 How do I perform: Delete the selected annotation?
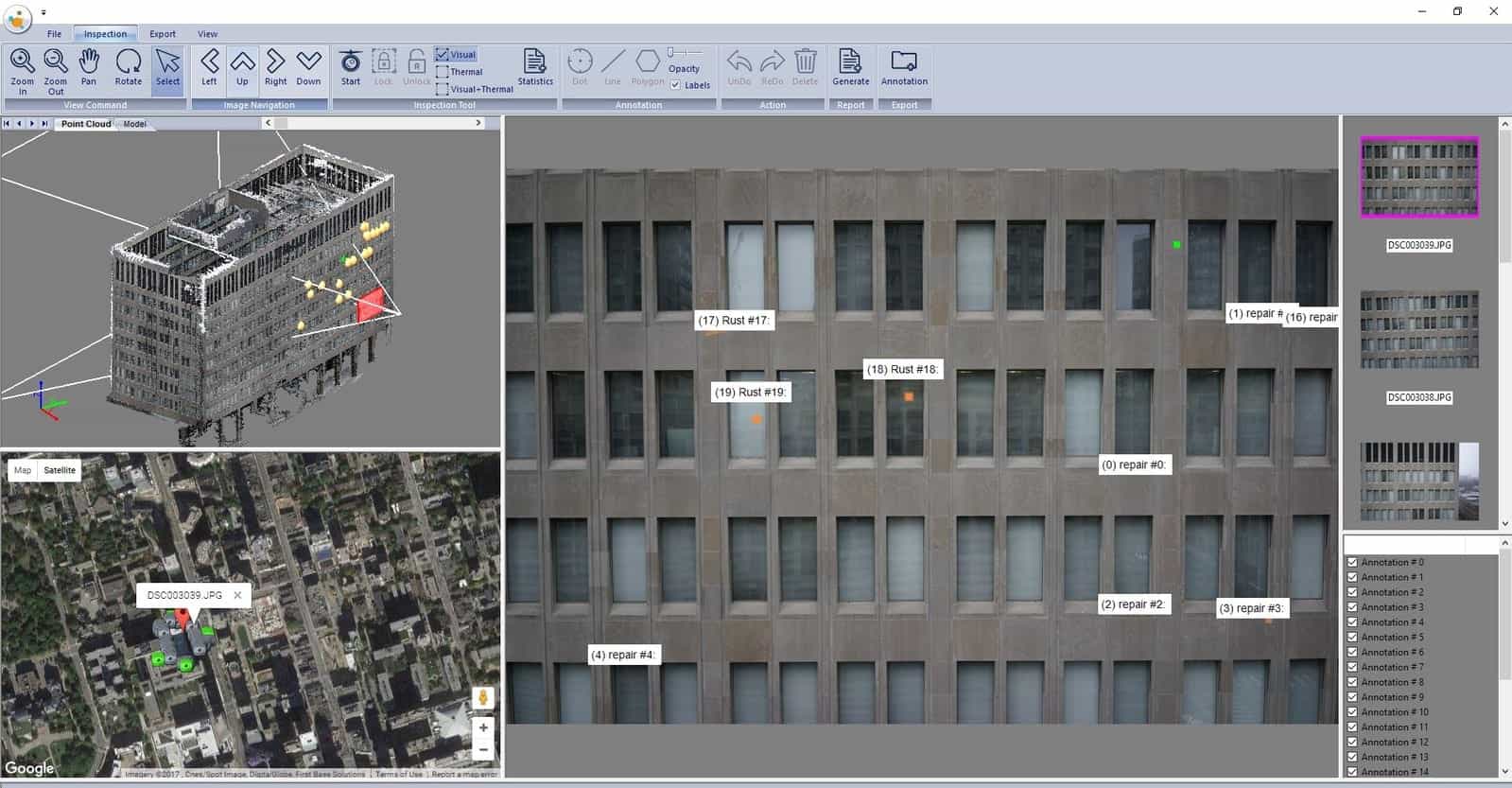(805, 68)
